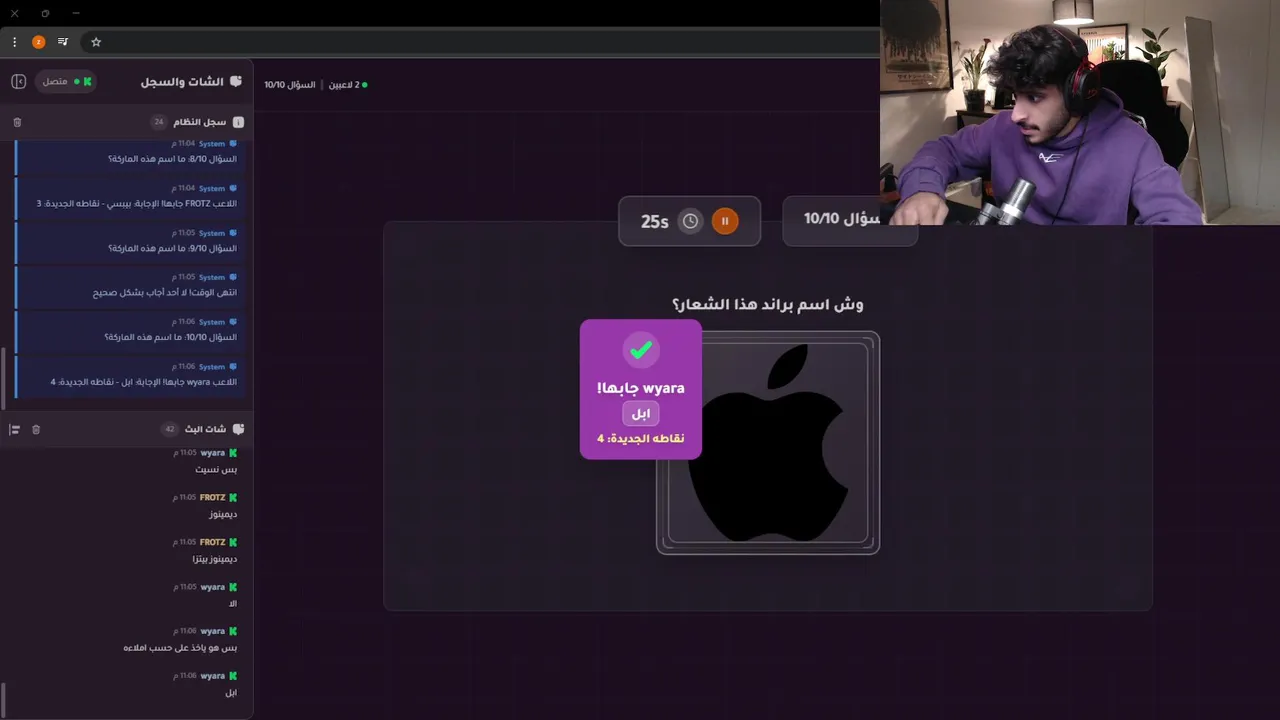This screenshot has width=1280, height=720.
Task: Click the wyara جابها! popup heading
Action: [x=641, y=388]
